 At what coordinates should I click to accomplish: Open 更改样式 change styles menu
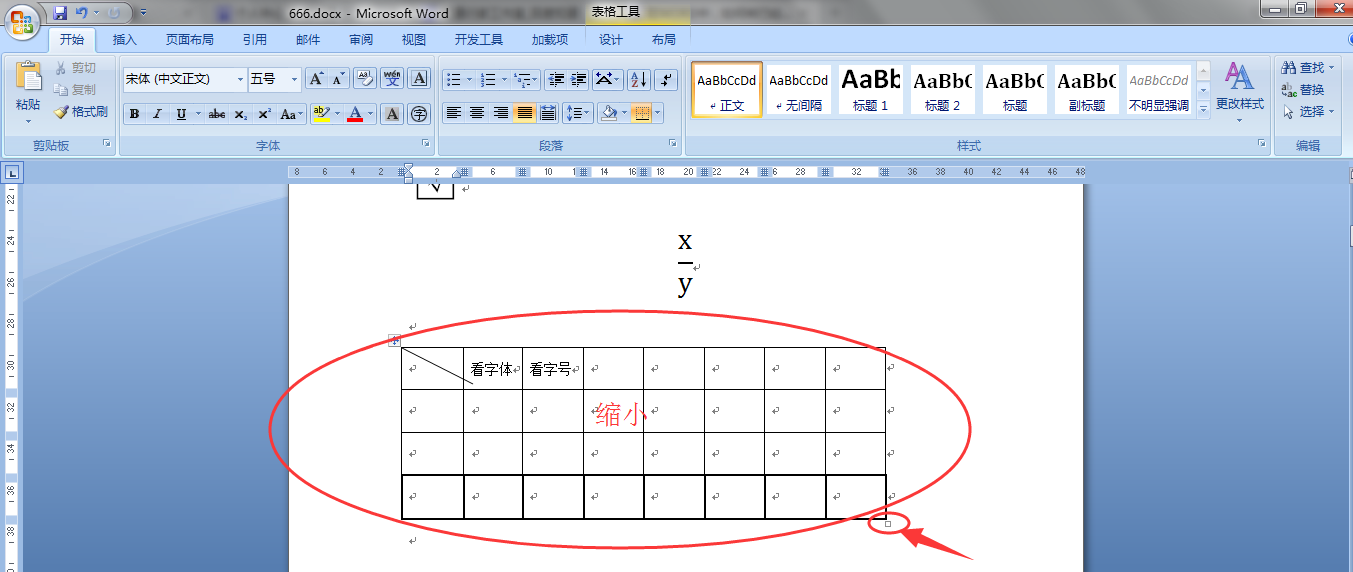(1239, 93)
